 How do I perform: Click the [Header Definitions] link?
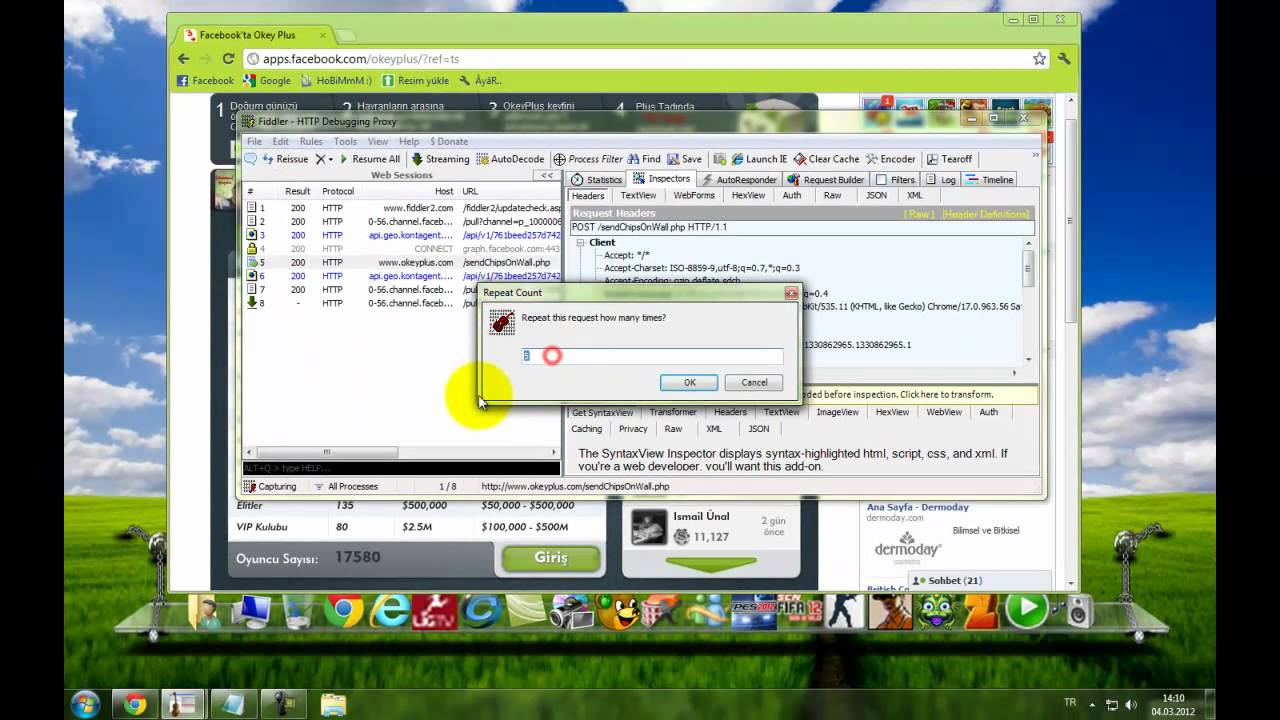coord(985,214)
